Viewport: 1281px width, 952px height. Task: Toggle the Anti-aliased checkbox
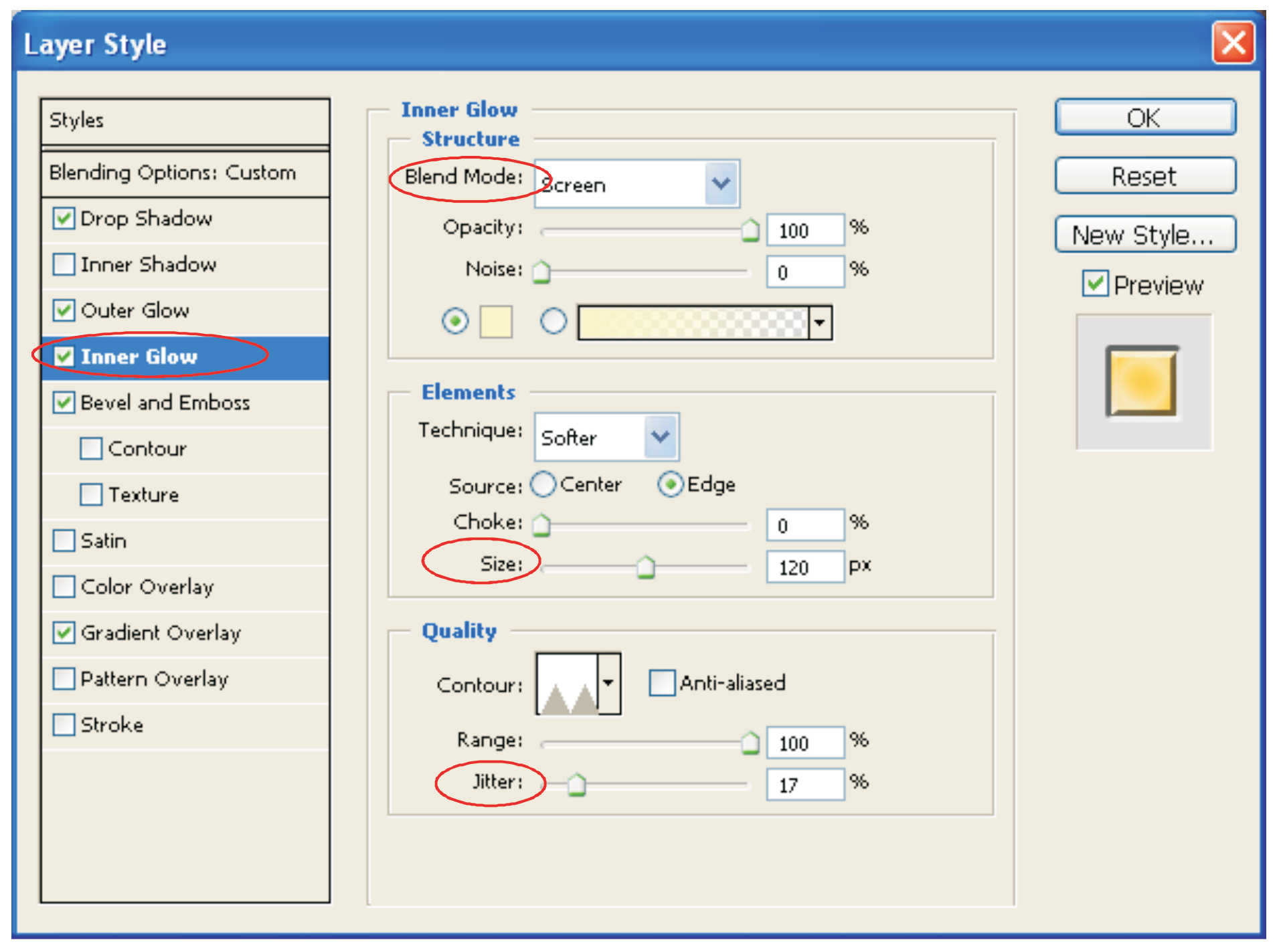point(661,683)
